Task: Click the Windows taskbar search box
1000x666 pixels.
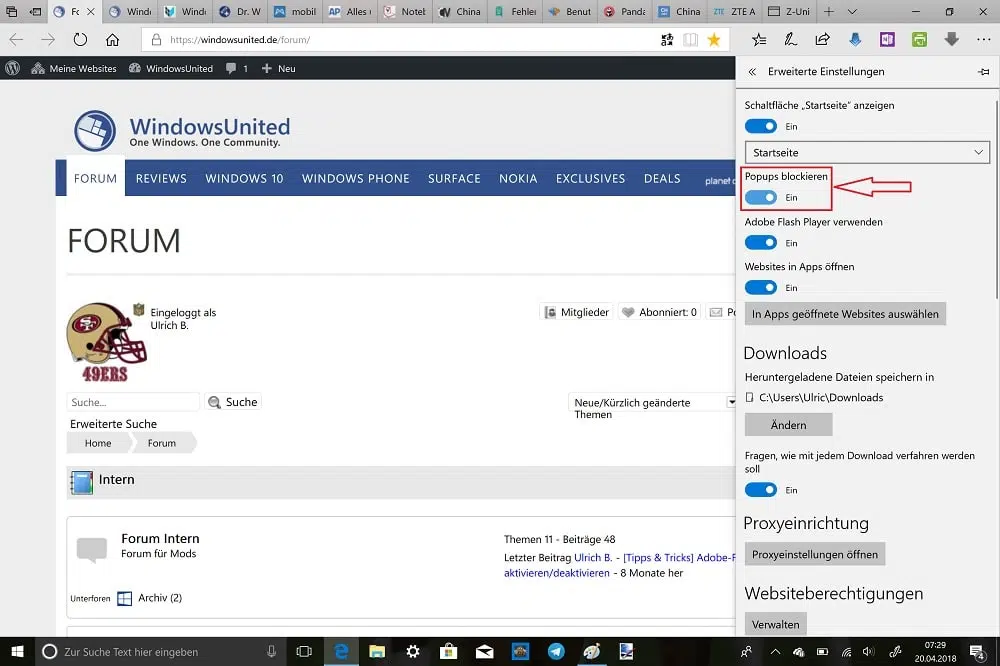Action: tap(161, 651)
